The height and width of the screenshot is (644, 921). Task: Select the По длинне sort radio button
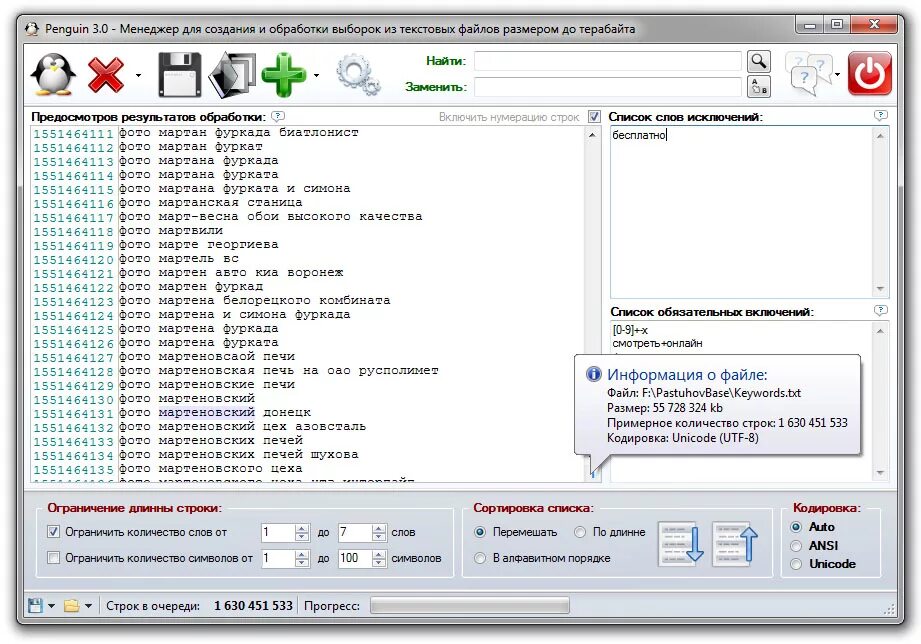tap(580, 532)
